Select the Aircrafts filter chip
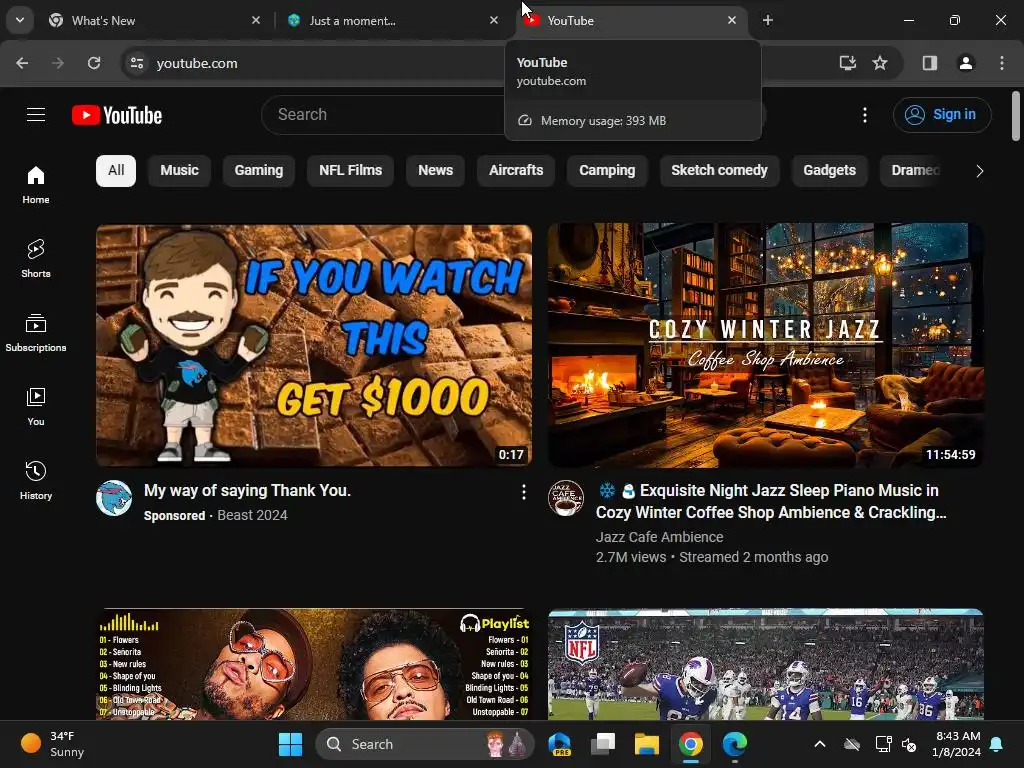The height and width of the screenshot is (768, 1024). pyautogui.click(x=516, y=170)
